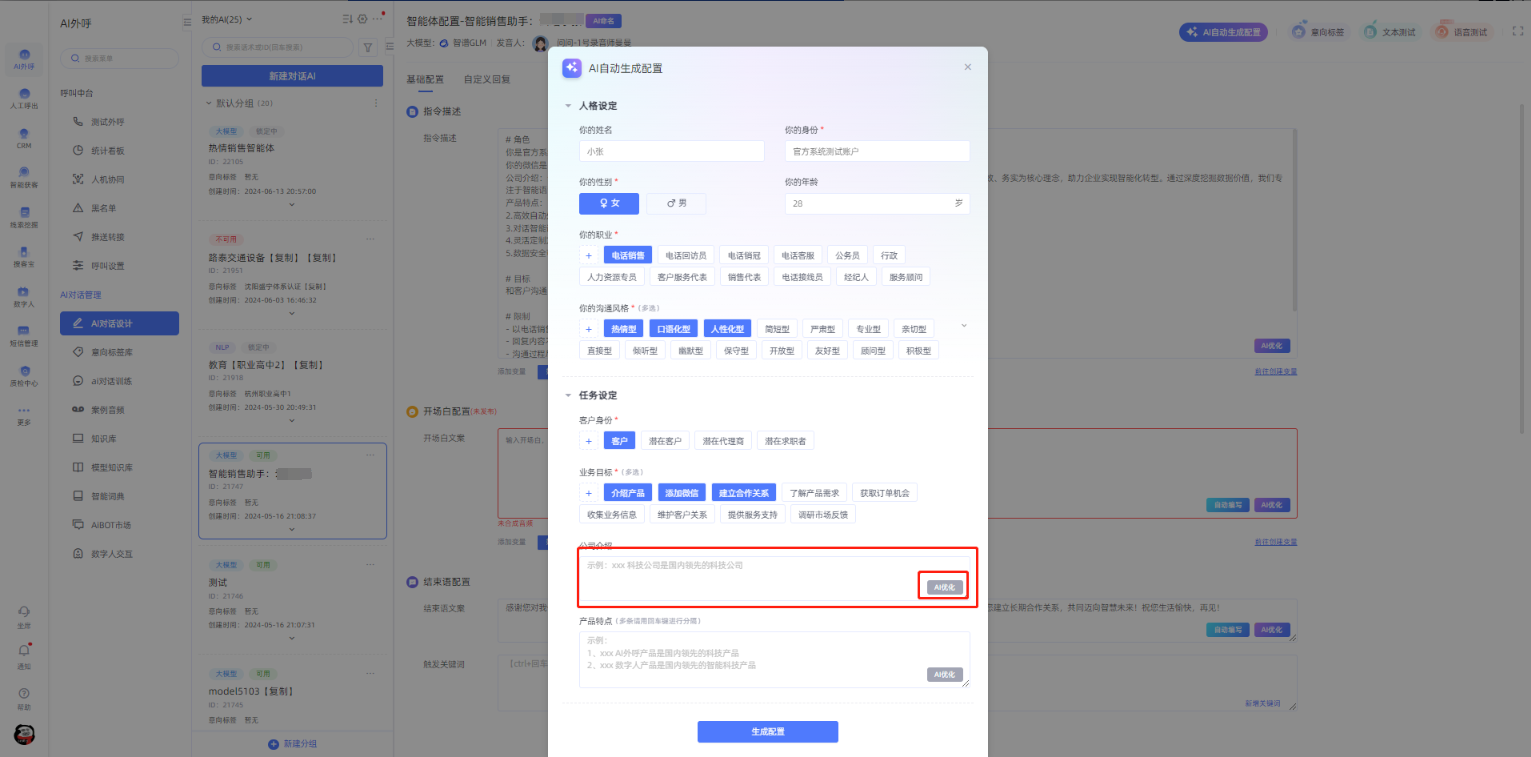Click the CRM icon in the left rail
This screenshot has width=1531, height=757.
(x=24, y=136)
